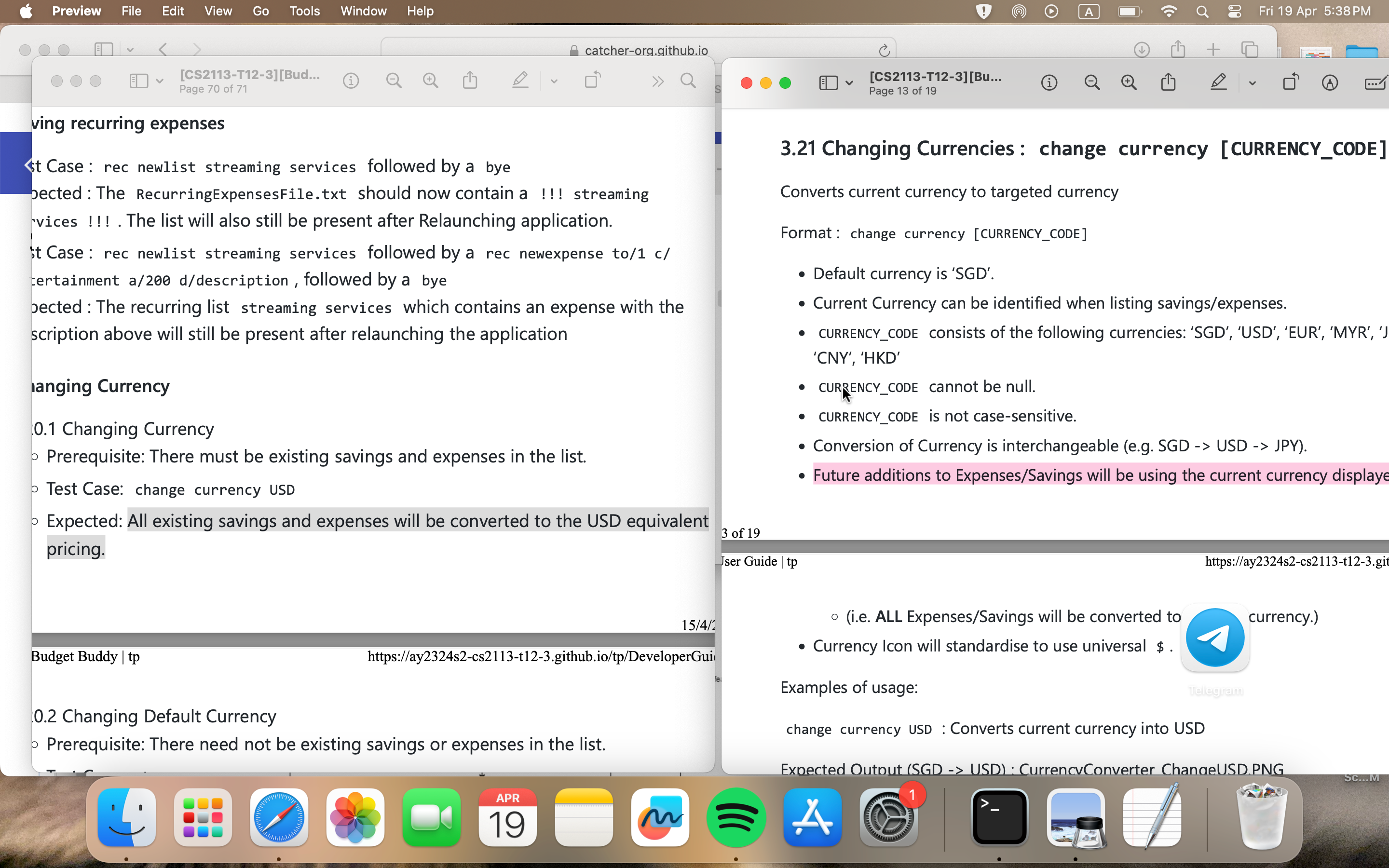1389x868 pixels.
Task: Expand the highlight options dropdown in the left window
Action: (x=554, y=81)
